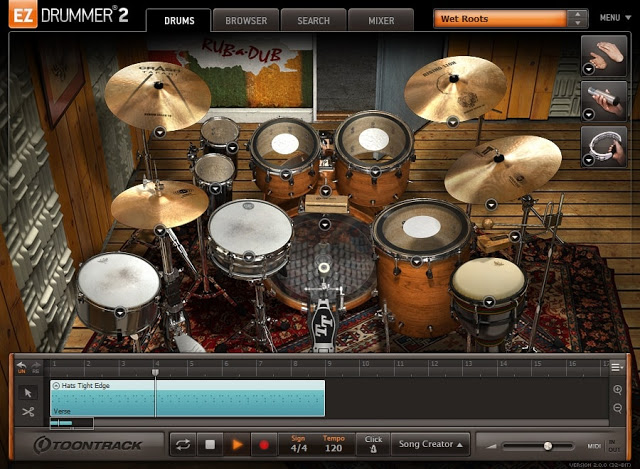
Task: Click the timeline overview scroll thumb
Action: (x=71, y=423)
